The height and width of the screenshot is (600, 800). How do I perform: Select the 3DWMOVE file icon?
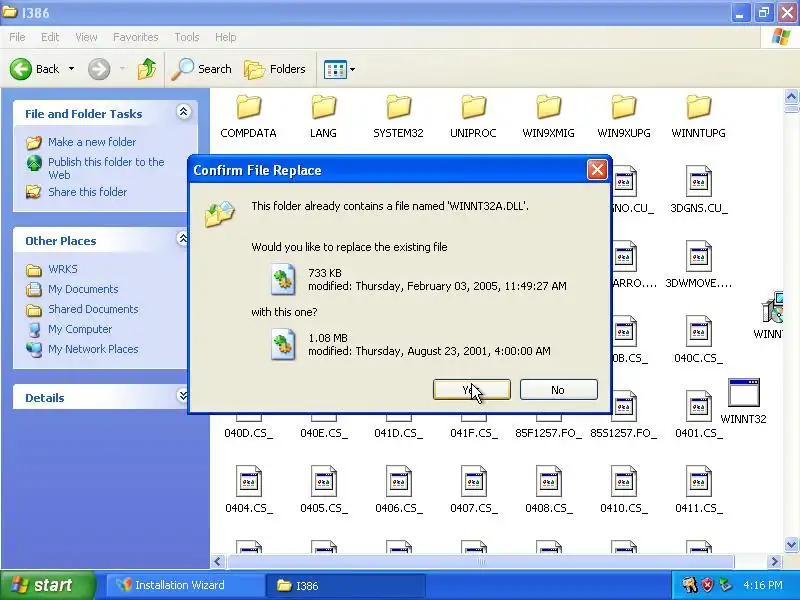pyautogui.click(x=698, y=256)
